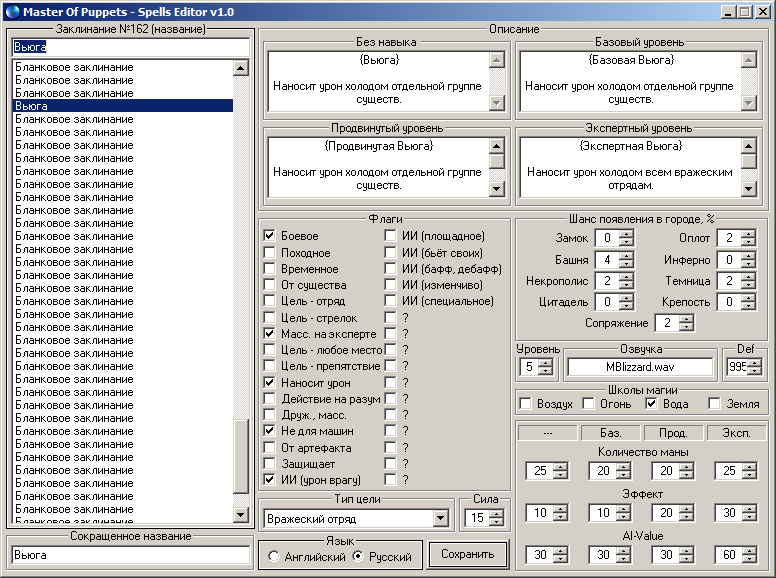The width and height of the screenshot is (776, 578).
Task: Uncheck the Боевое flag checkbox
Action: tap(269, 236)
